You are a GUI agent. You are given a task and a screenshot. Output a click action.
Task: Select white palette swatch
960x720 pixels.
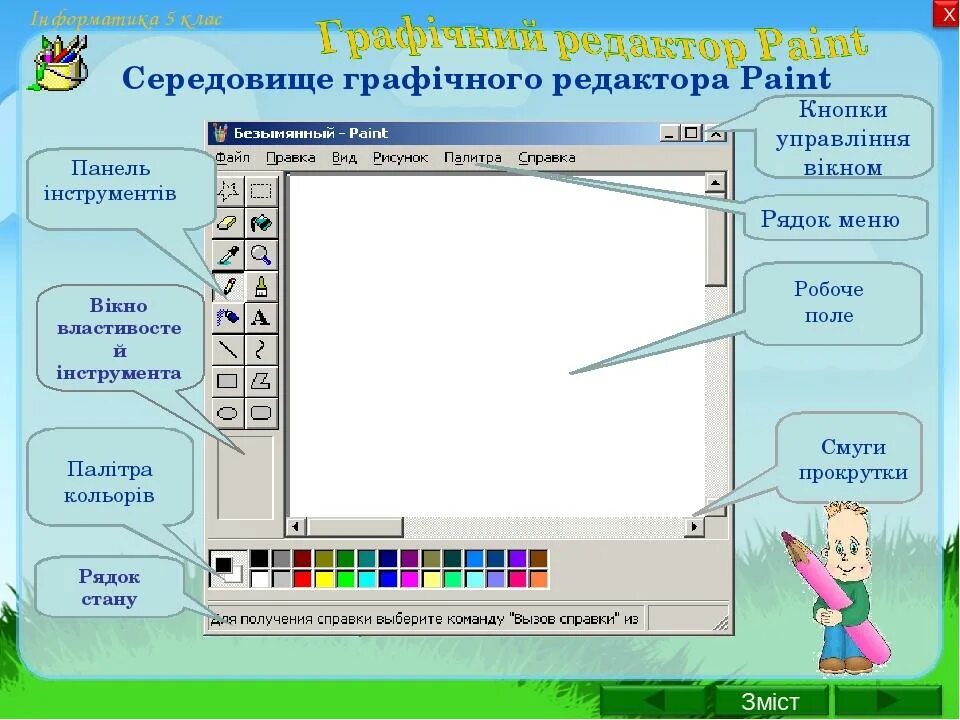260,578
